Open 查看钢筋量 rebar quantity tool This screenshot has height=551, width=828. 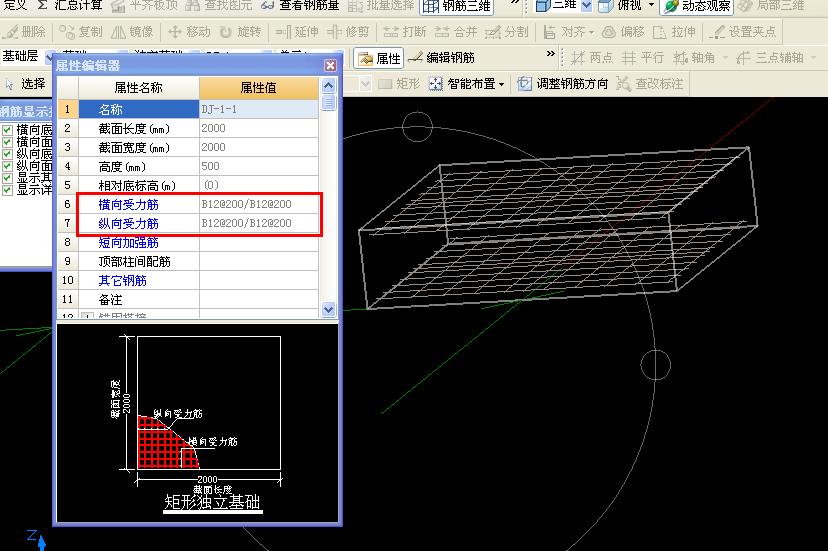(299, 5)
